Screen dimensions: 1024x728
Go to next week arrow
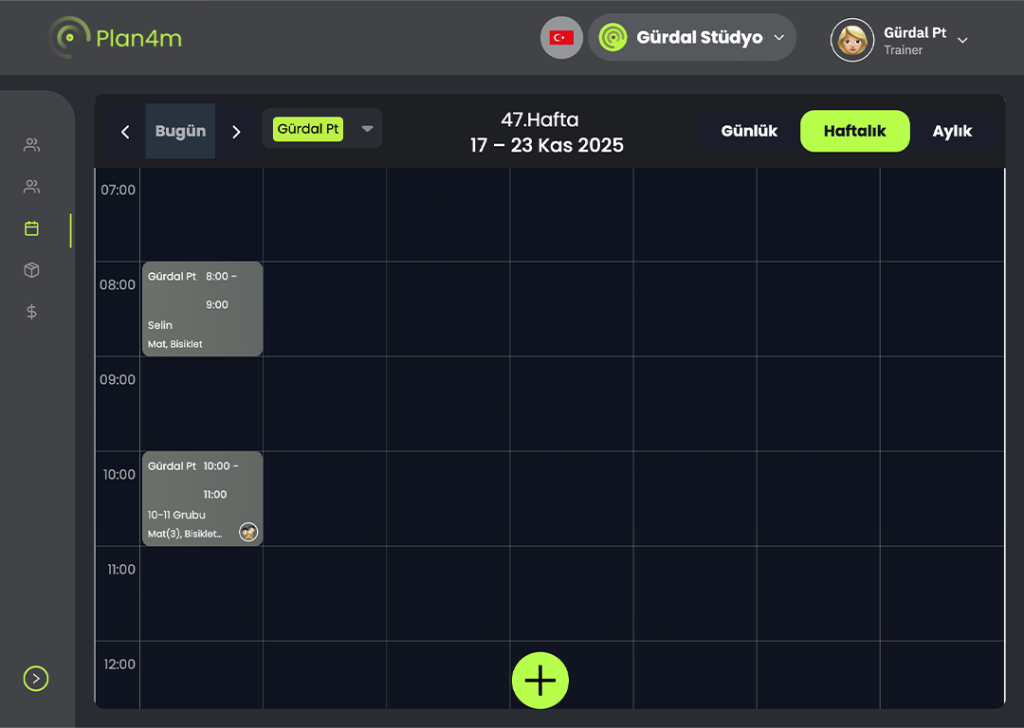pyautogui.click(x=236, y=132)
